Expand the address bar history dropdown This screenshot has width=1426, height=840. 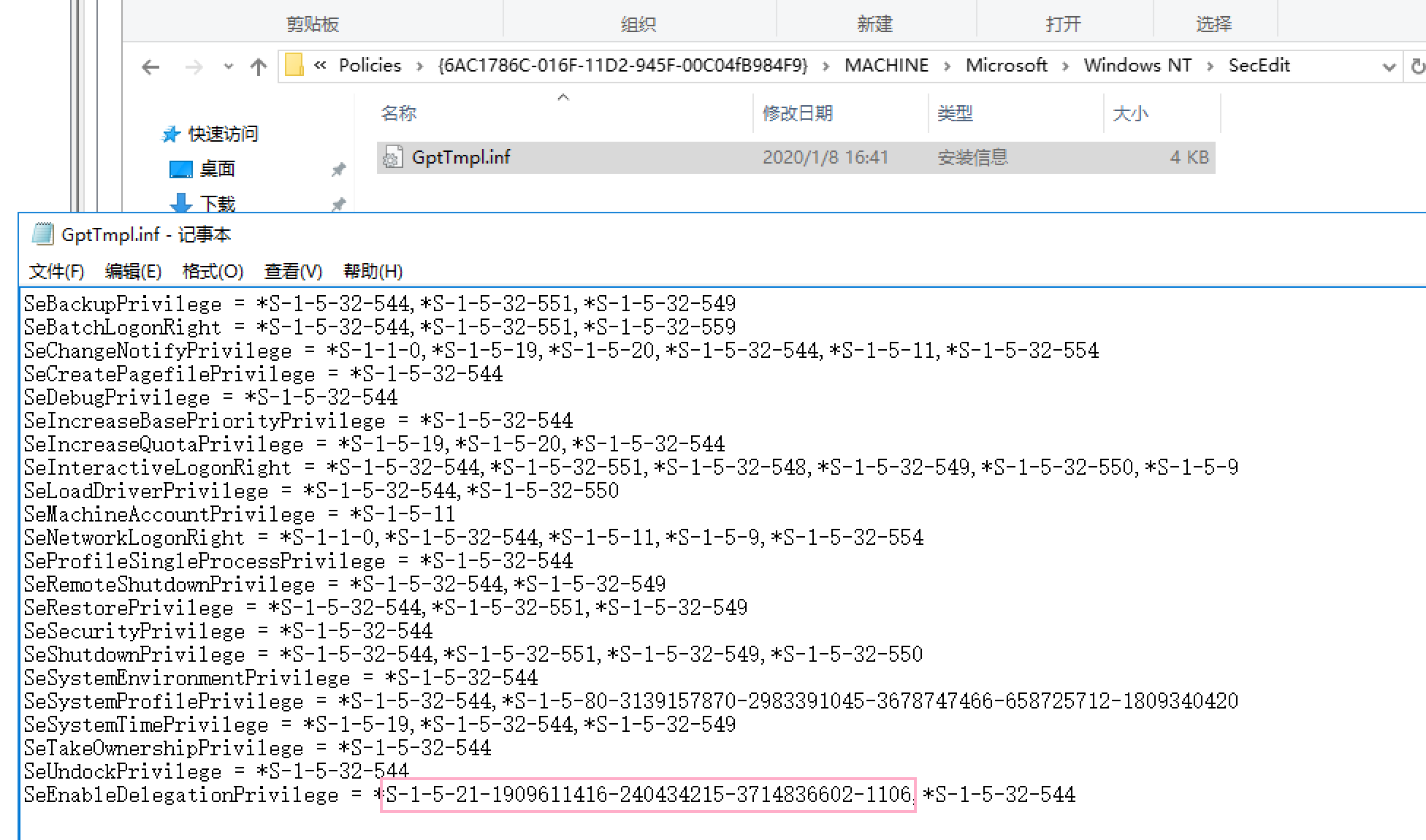point(1389,67)
